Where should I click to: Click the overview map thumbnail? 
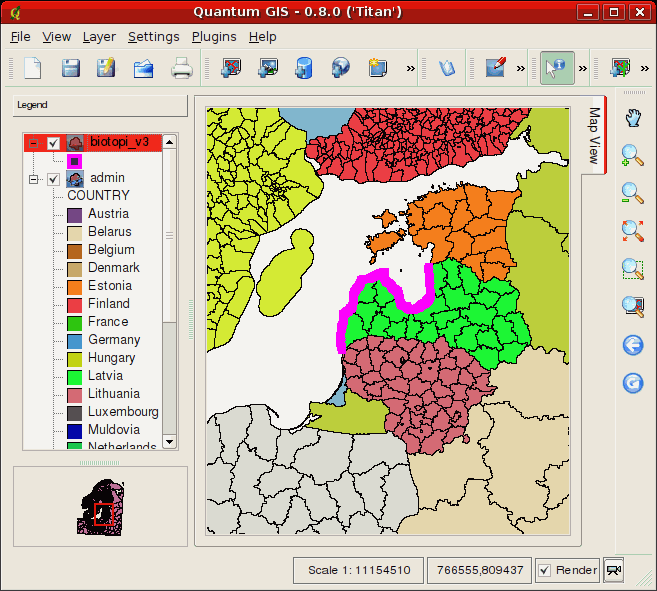101,508
